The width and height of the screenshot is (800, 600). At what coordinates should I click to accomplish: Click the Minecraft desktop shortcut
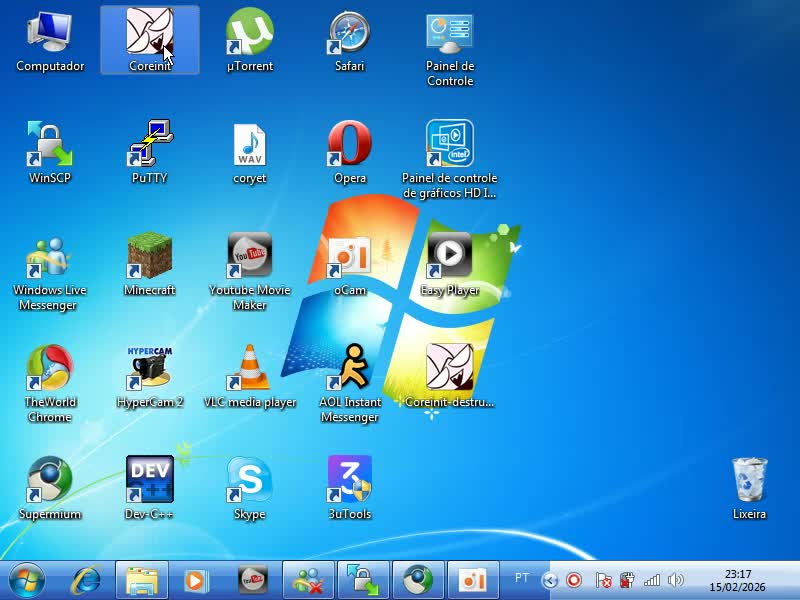149,258
